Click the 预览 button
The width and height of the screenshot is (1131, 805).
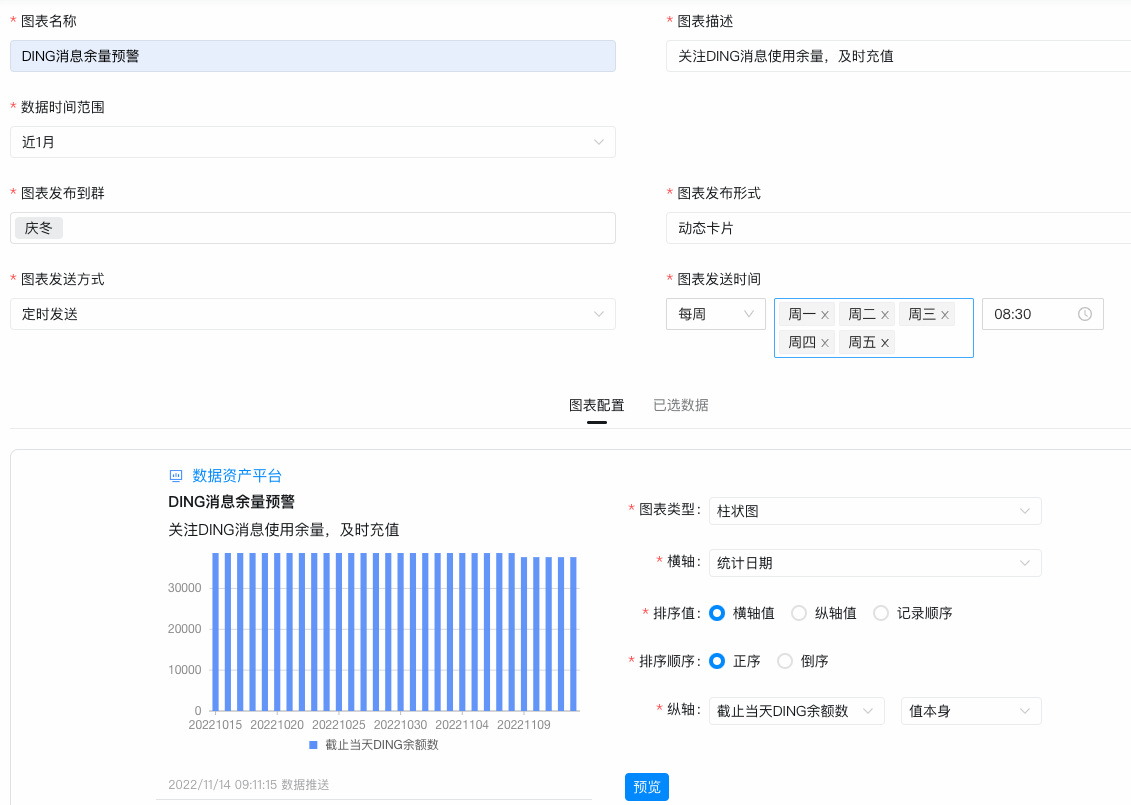click(x=647, y=787)
